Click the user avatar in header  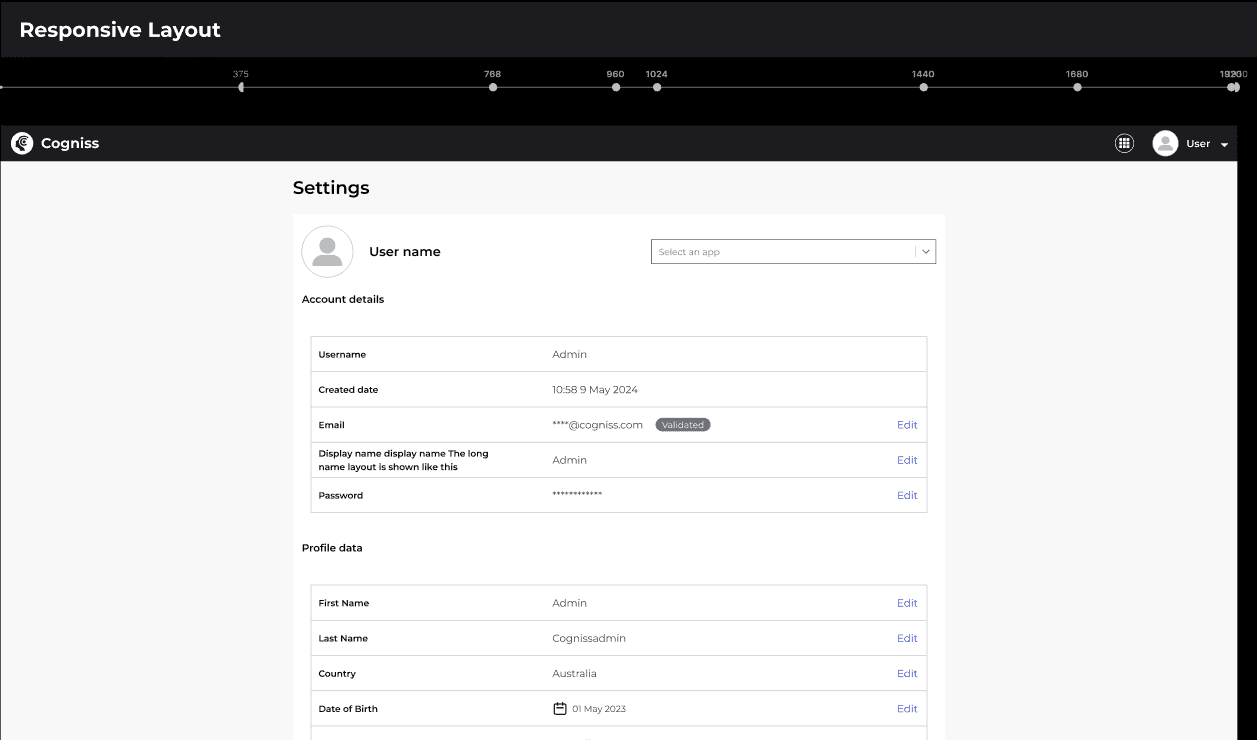tap(1165, 144)
